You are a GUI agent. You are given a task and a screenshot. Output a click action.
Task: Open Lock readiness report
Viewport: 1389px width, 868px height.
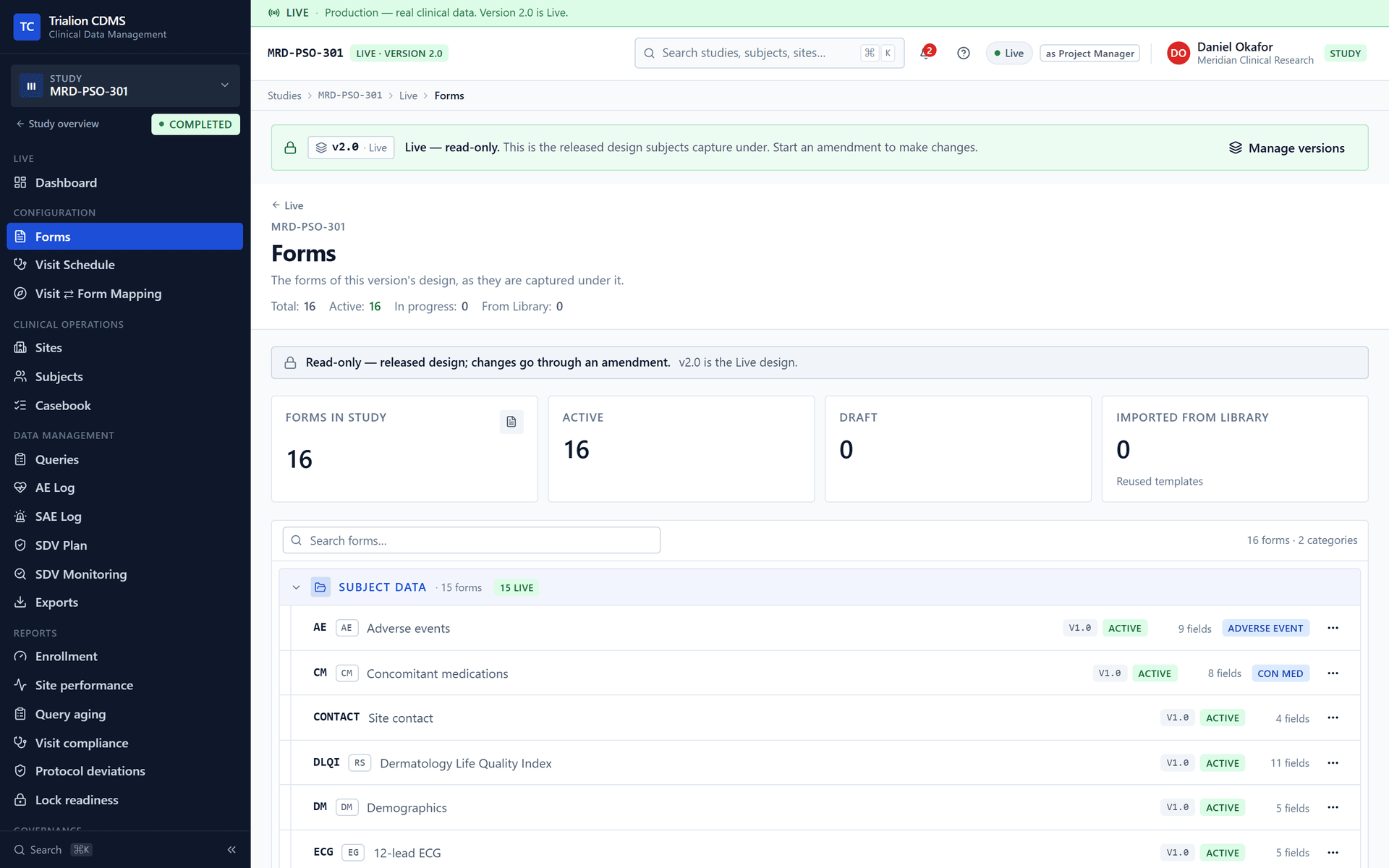click(x=124, y=800)
